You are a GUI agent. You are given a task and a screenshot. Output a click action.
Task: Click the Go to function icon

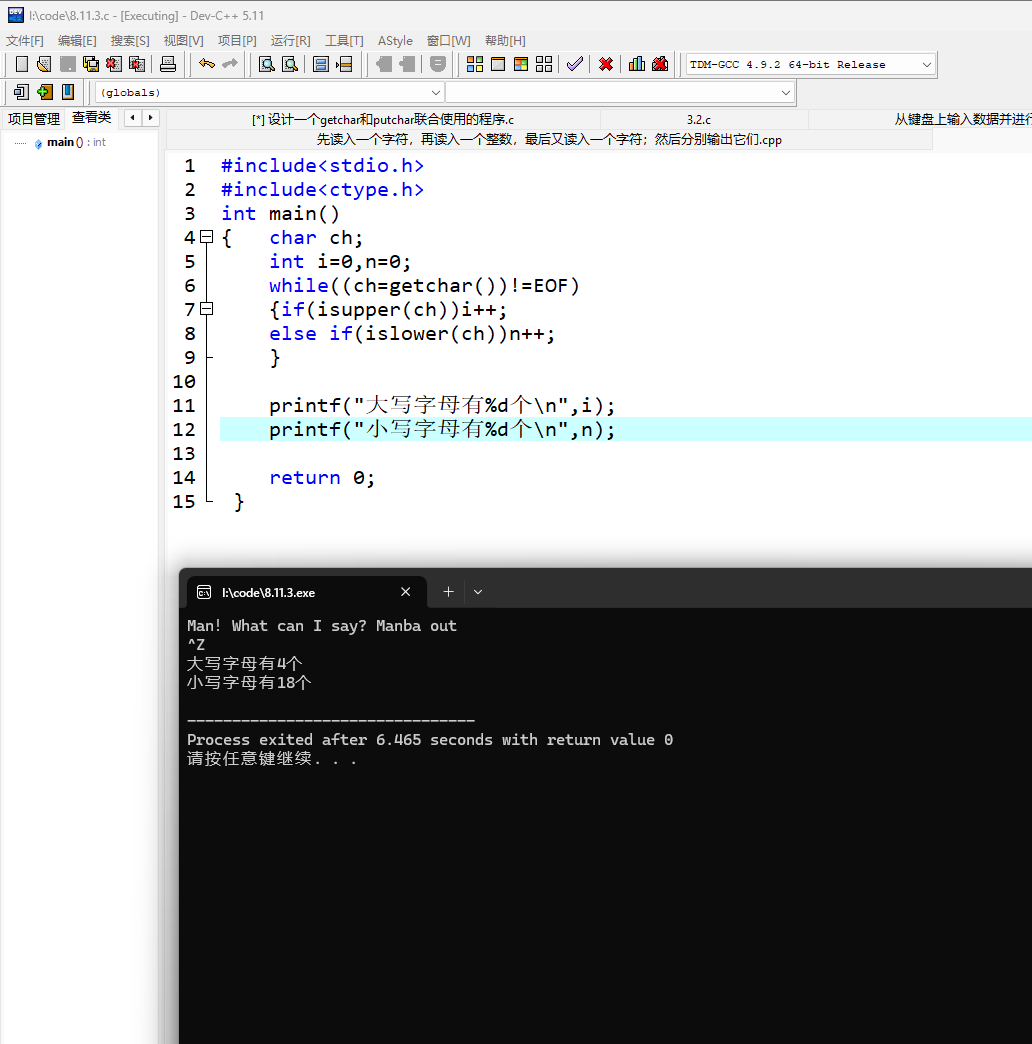pyautogui.click(x=321, y=64)
